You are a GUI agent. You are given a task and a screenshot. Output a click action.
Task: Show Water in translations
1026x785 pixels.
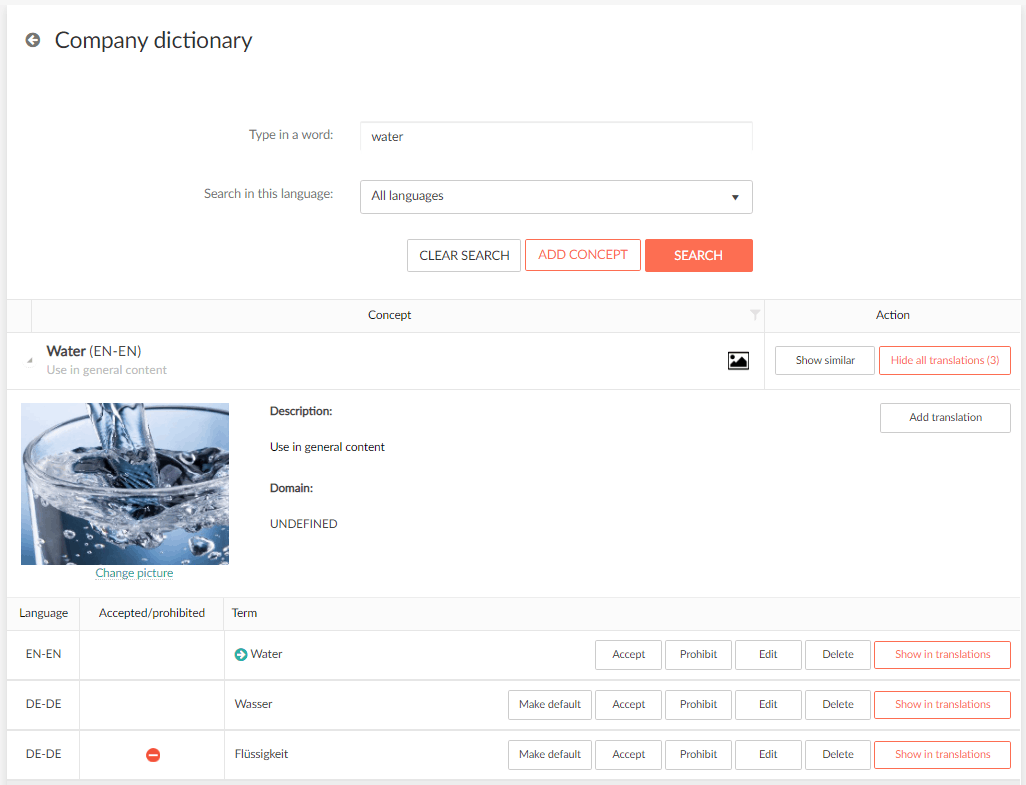tap(942, 654)
